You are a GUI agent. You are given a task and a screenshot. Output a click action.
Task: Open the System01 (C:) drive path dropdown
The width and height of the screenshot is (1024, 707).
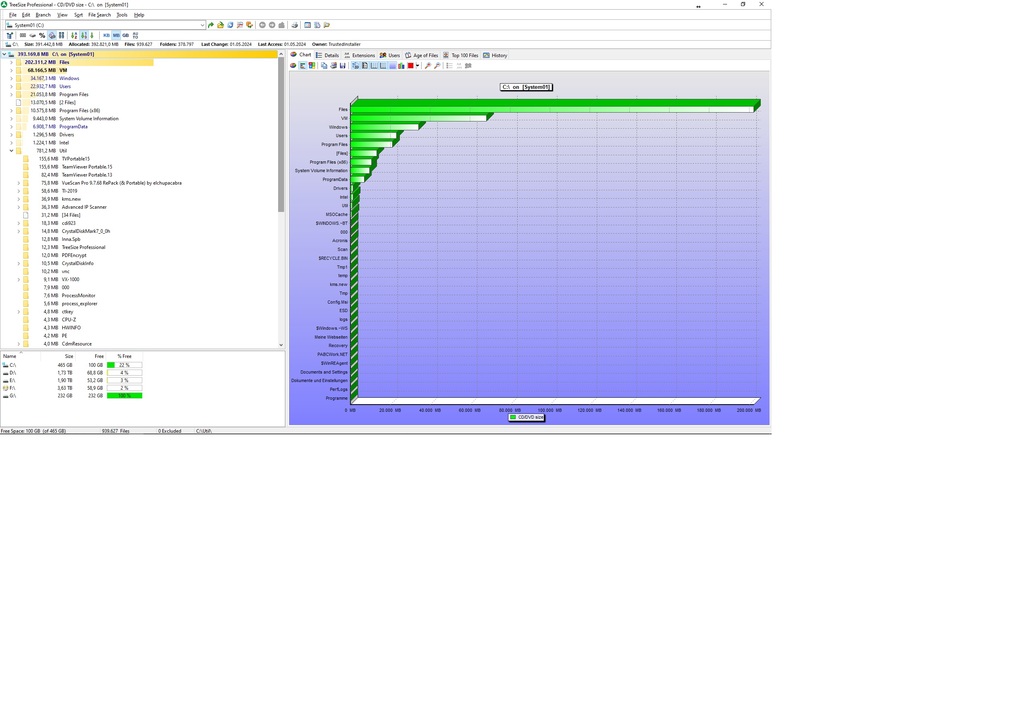pyautogui.click(x=202, y=25)
